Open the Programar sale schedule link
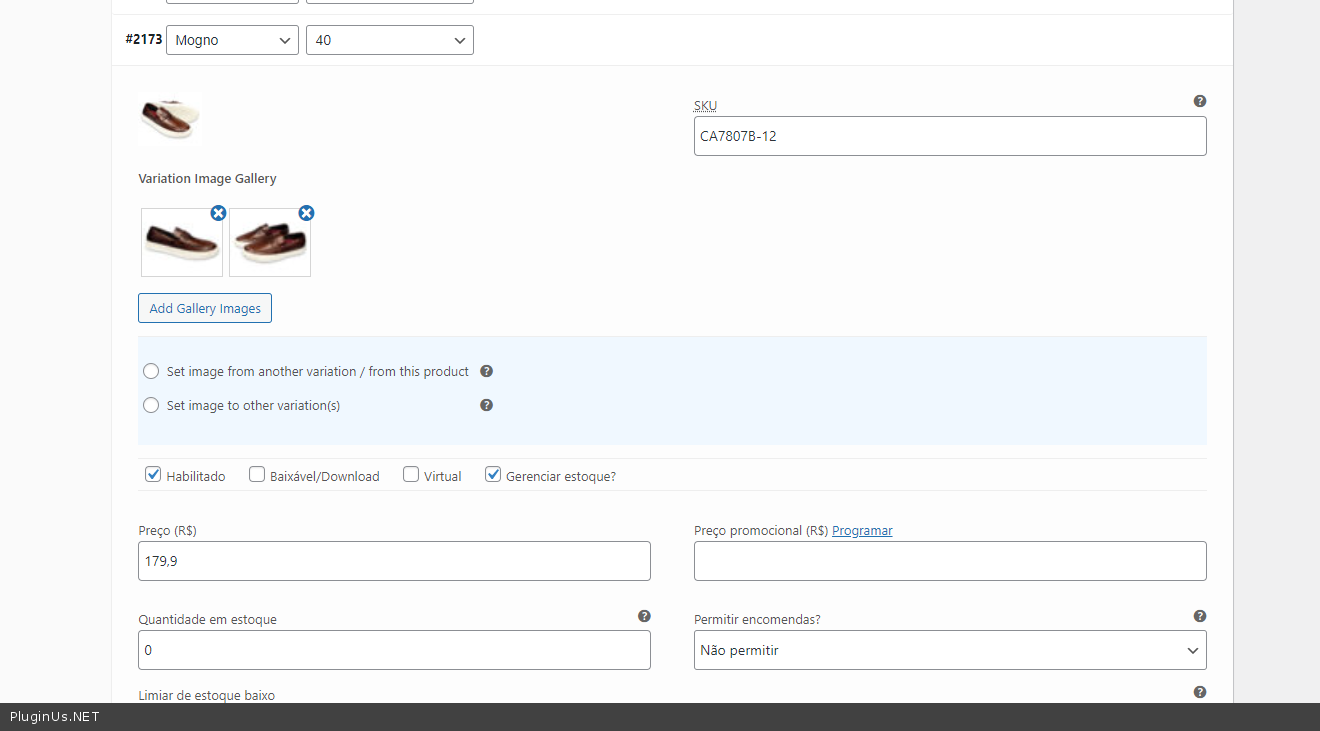This screenshot has width=1320, height=731. point(862,531)
